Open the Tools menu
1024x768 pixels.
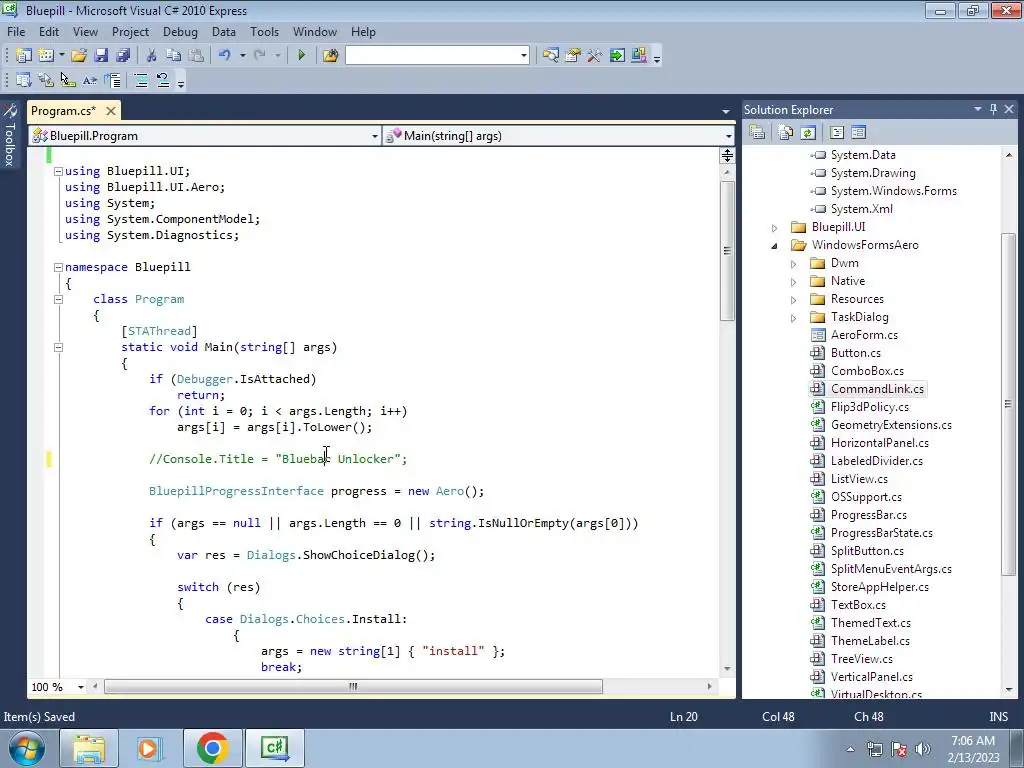click(x=264, y=31)
